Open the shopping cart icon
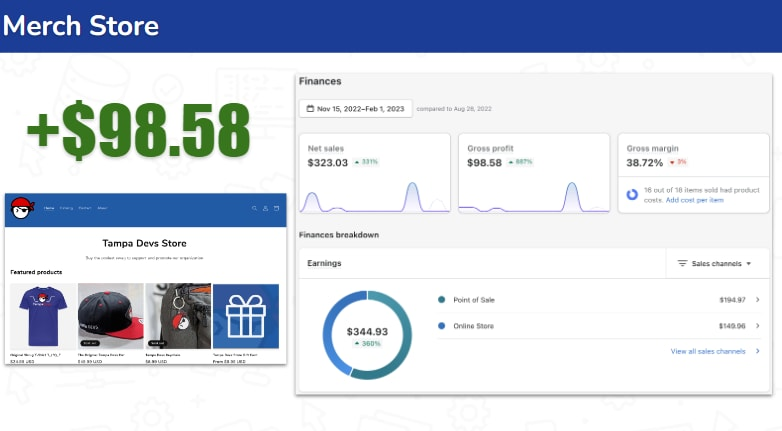The image size is (782, 431). [x=276, y=208]
